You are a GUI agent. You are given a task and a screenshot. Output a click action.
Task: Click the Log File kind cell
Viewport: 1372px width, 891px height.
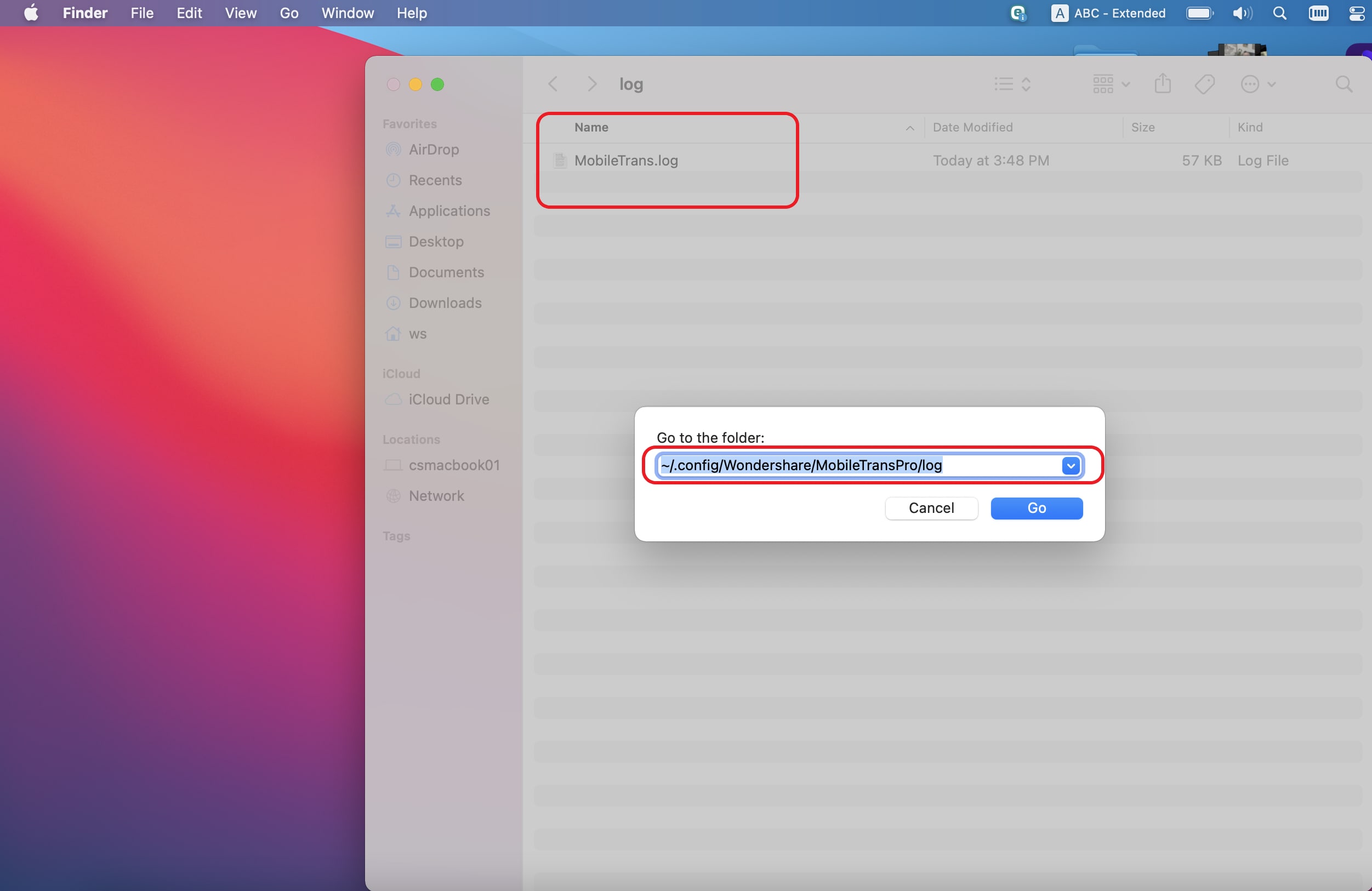point(1262,160)
